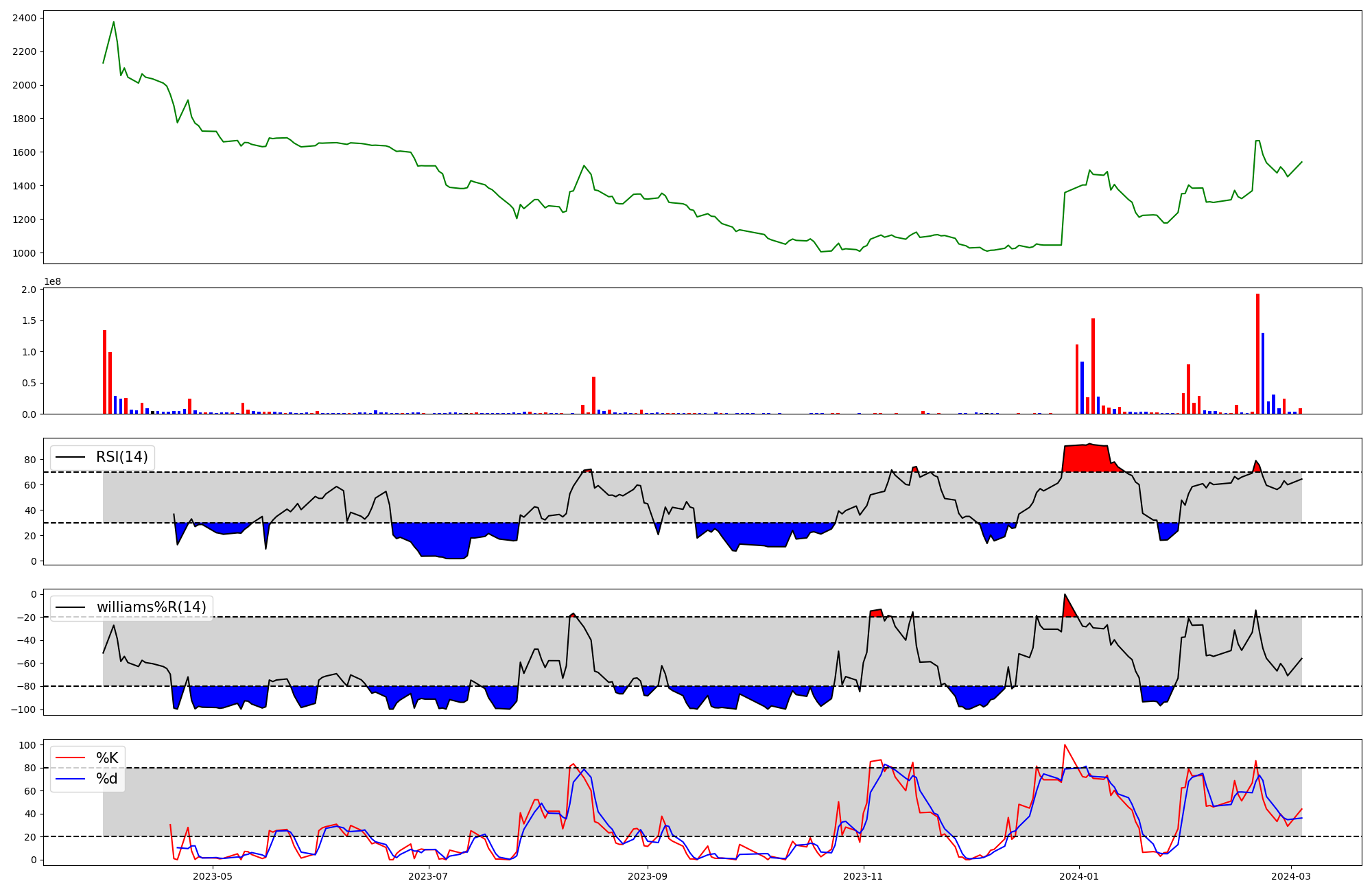Click the RSI(14) legend label
Screen dimensions: 1372x892
121,457
